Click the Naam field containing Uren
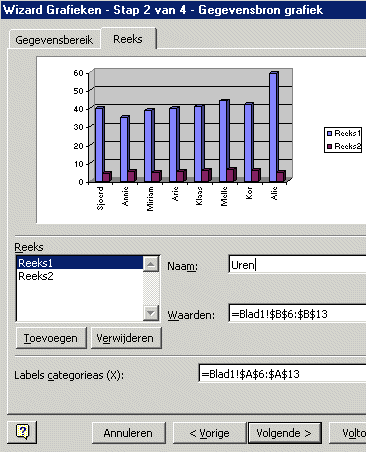This screenshot has height=452, width=366. (x=297, y=265)
